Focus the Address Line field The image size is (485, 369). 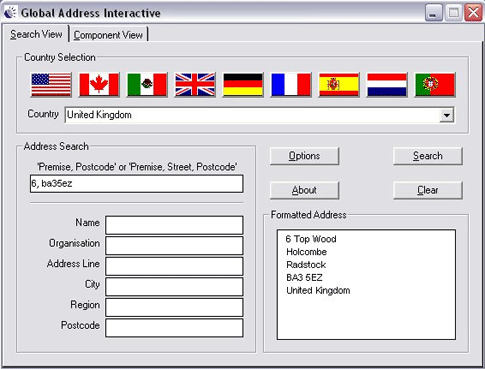[x=174, y=266]
